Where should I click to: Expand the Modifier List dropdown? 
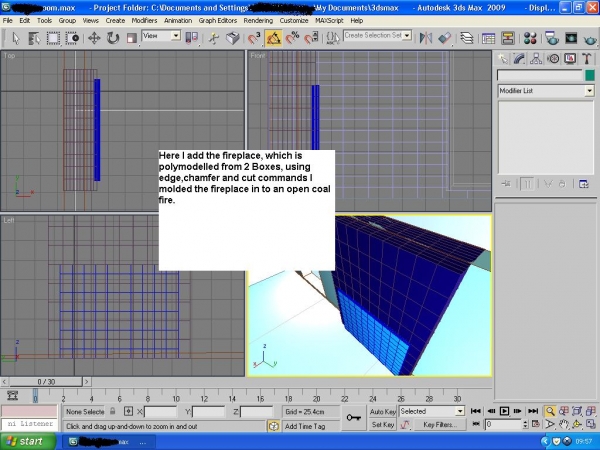coord(546,91)
